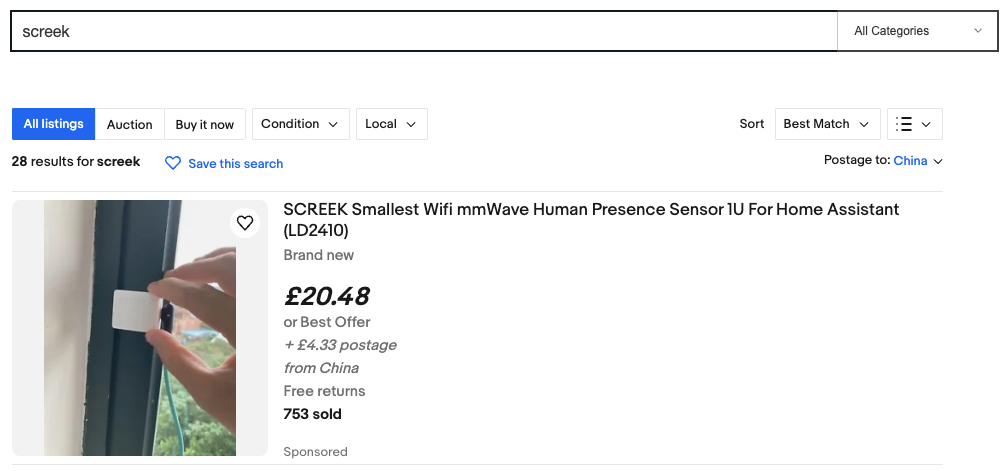
Task: Click the £20.48 price
Action: (326, 296)
